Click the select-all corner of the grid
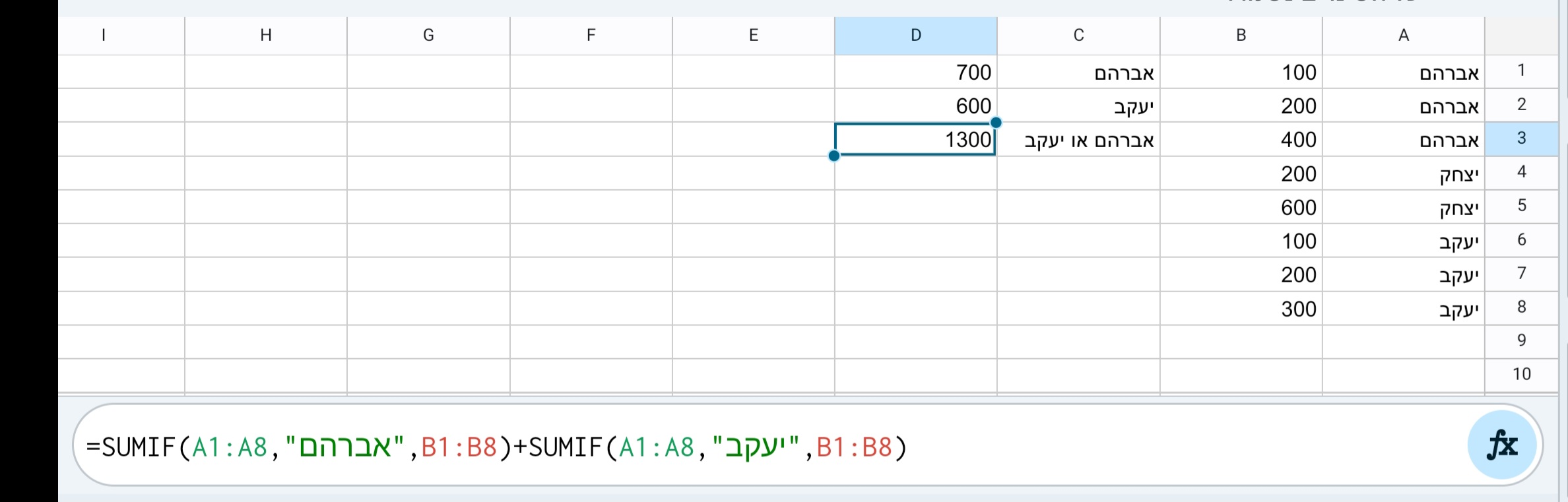 (x=1521, y=36)
